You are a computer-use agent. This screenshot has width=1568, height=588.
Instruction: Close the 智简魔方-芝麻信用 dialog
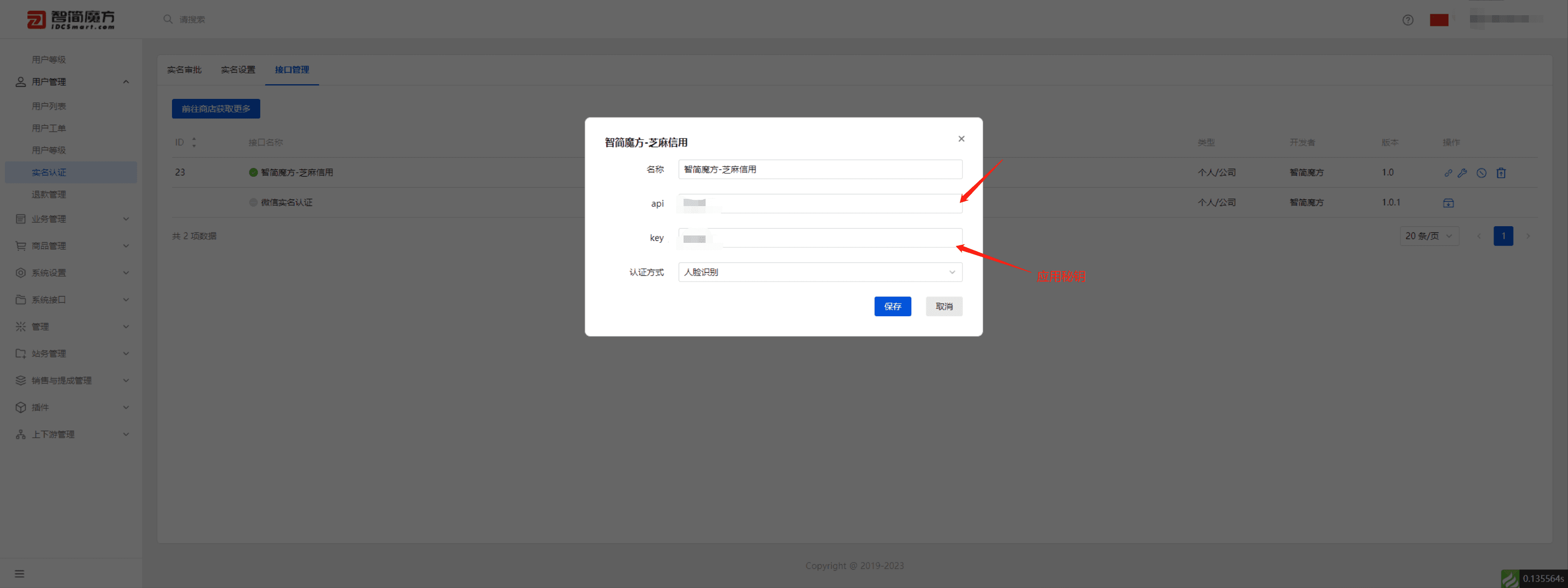961,139
